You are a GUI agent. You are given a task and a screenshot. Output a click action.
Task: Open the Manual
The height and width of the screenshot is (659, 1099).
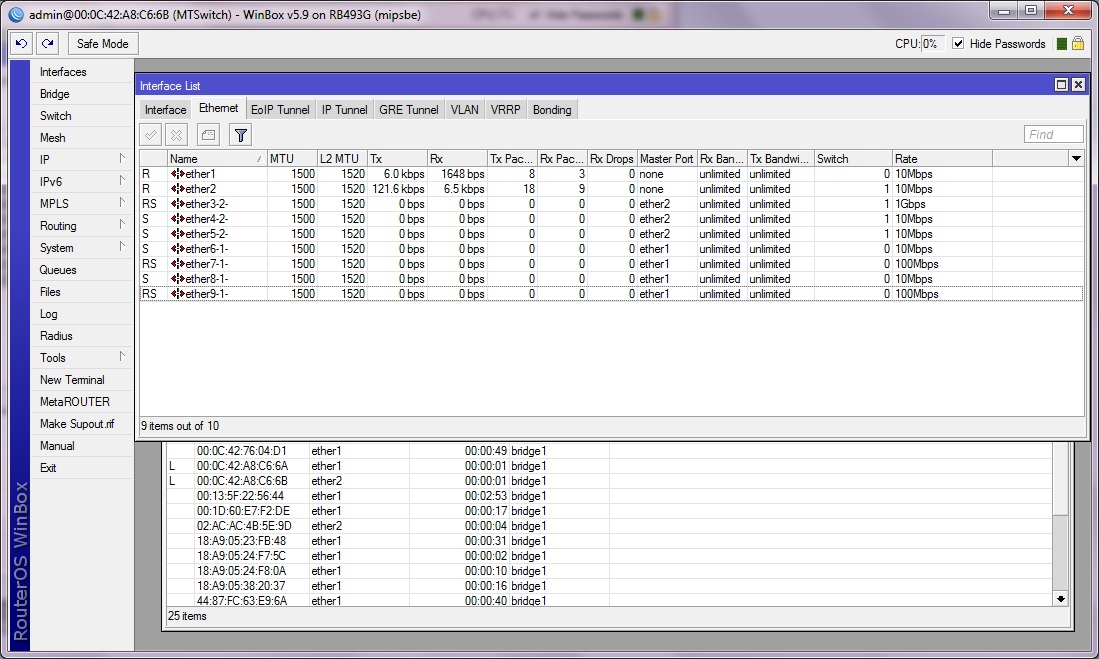pyautogui.click(x=81, y=446)
